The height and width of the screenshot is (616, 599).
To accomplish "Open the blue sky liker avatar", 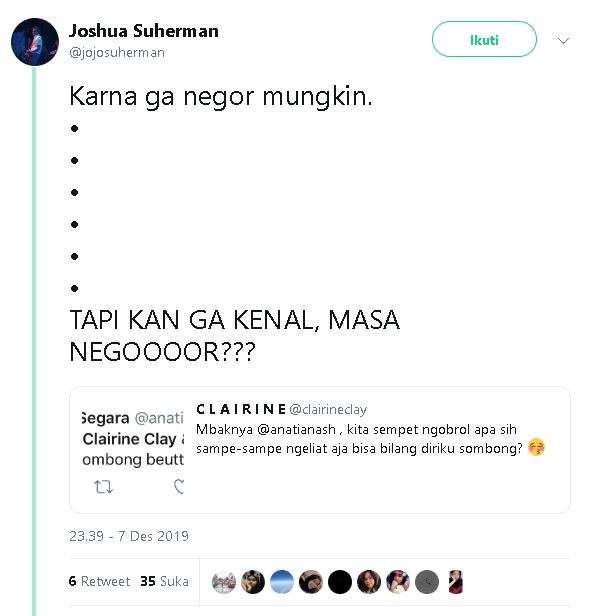I will point(282,582).
